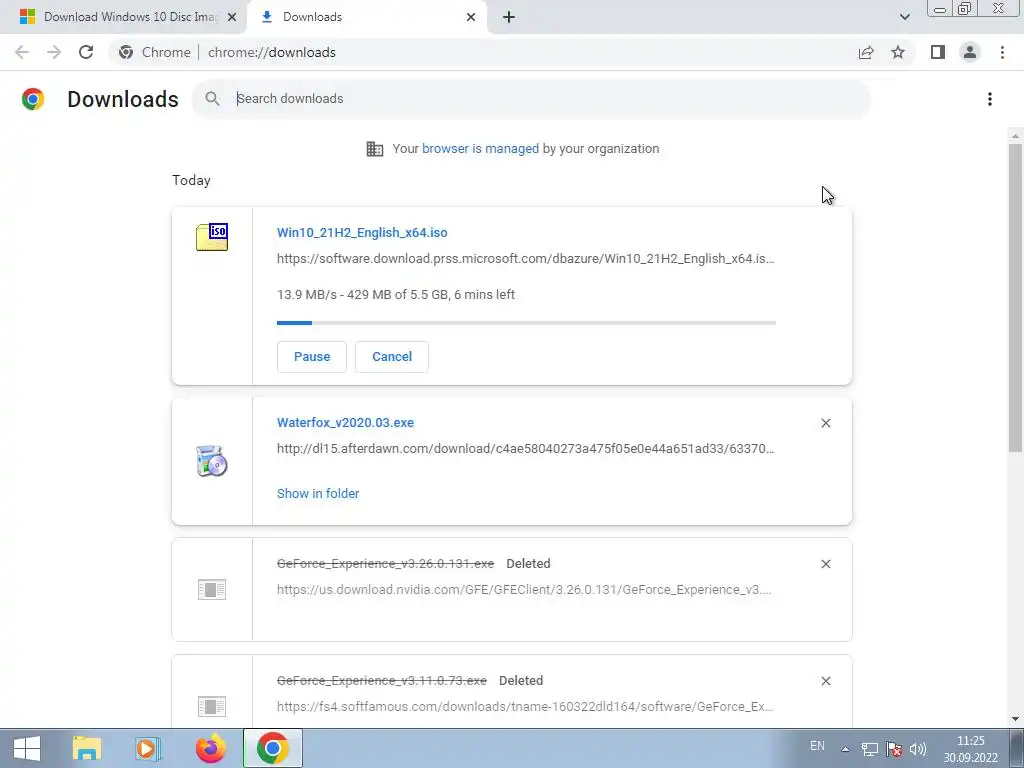Screen dimensions: 1024x768
Task: Open the profile avatar menu
Action: pyautogui.click(x=970, y=52)
